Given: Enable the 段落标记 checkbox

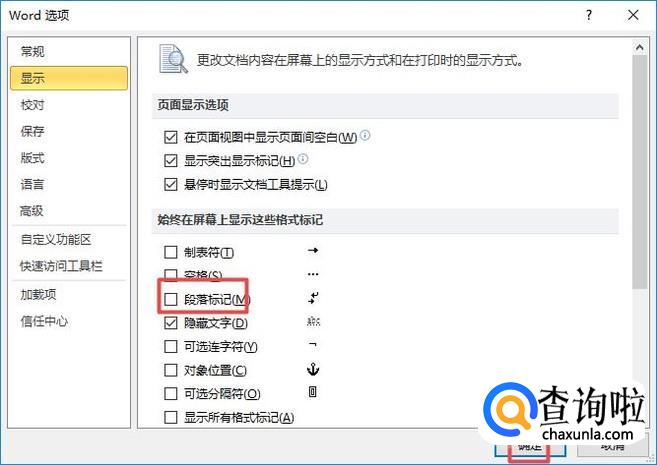Looking at the screenshot, I should tap(171, 299).
